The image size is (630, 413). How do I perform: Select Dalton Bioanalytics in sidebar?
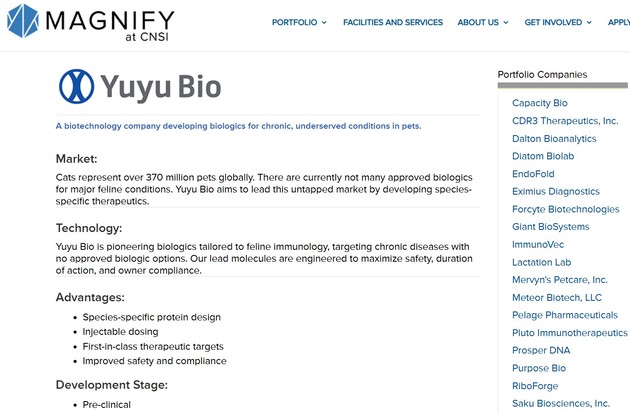554,139
